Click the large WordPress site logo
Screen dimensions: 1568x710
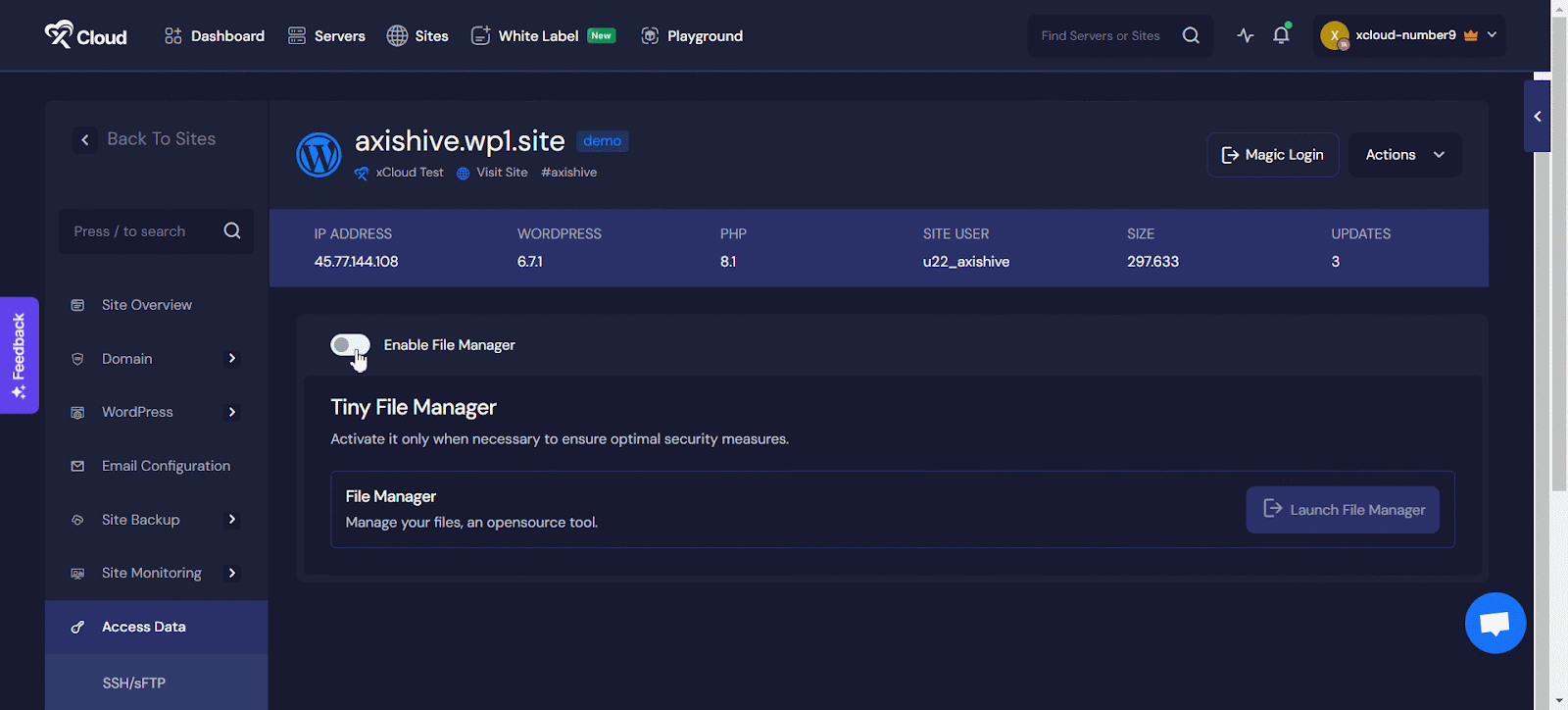[318, 154]
